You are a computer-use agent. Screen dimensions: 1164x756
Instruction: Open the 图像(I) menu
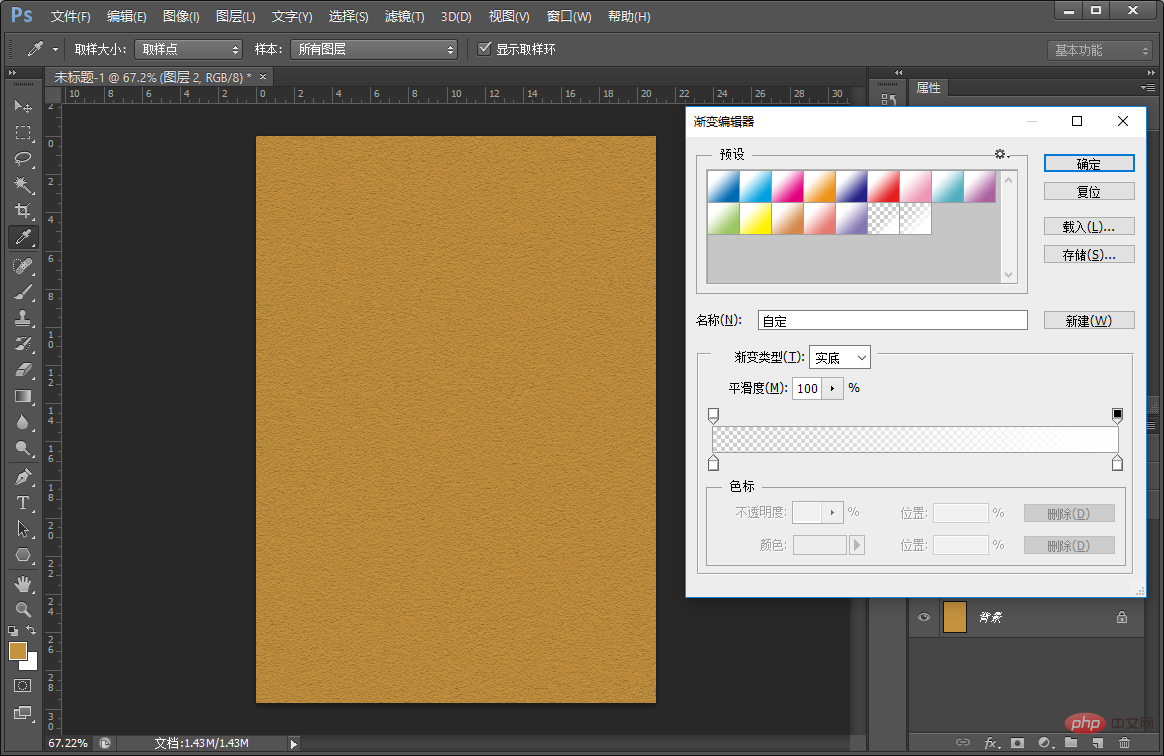click(x=181, y=16)
